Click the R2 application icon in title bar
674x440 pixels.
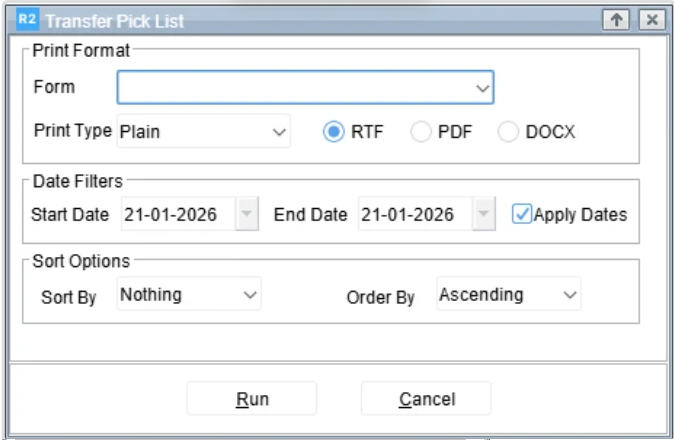tap(28, 20)
